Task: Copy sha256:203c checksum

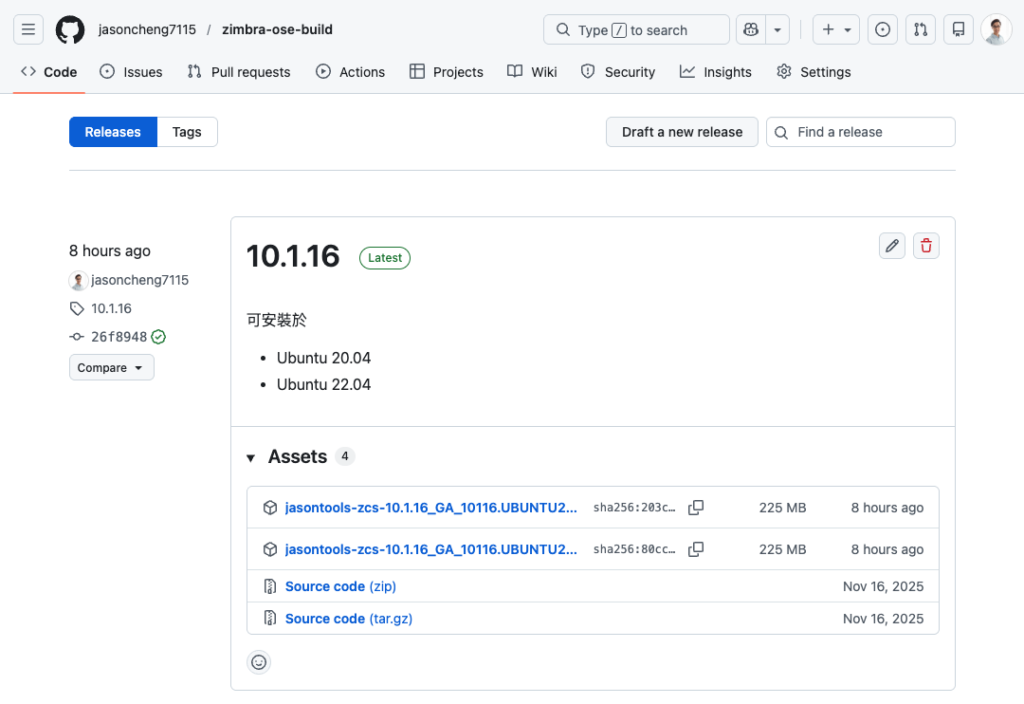Action: click(696, 507)
